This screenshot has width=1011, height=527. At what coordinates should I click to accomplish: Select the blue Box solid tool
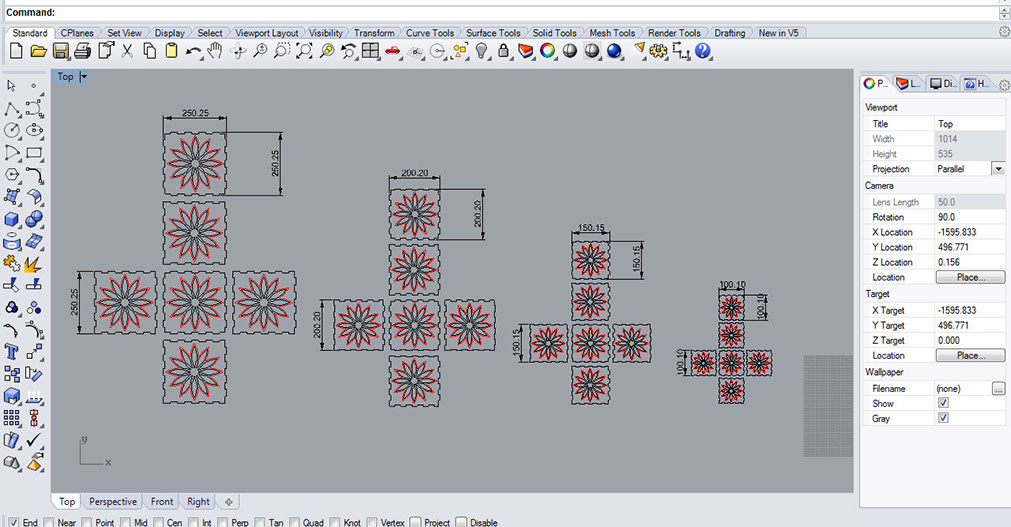[x=12, y=219]
